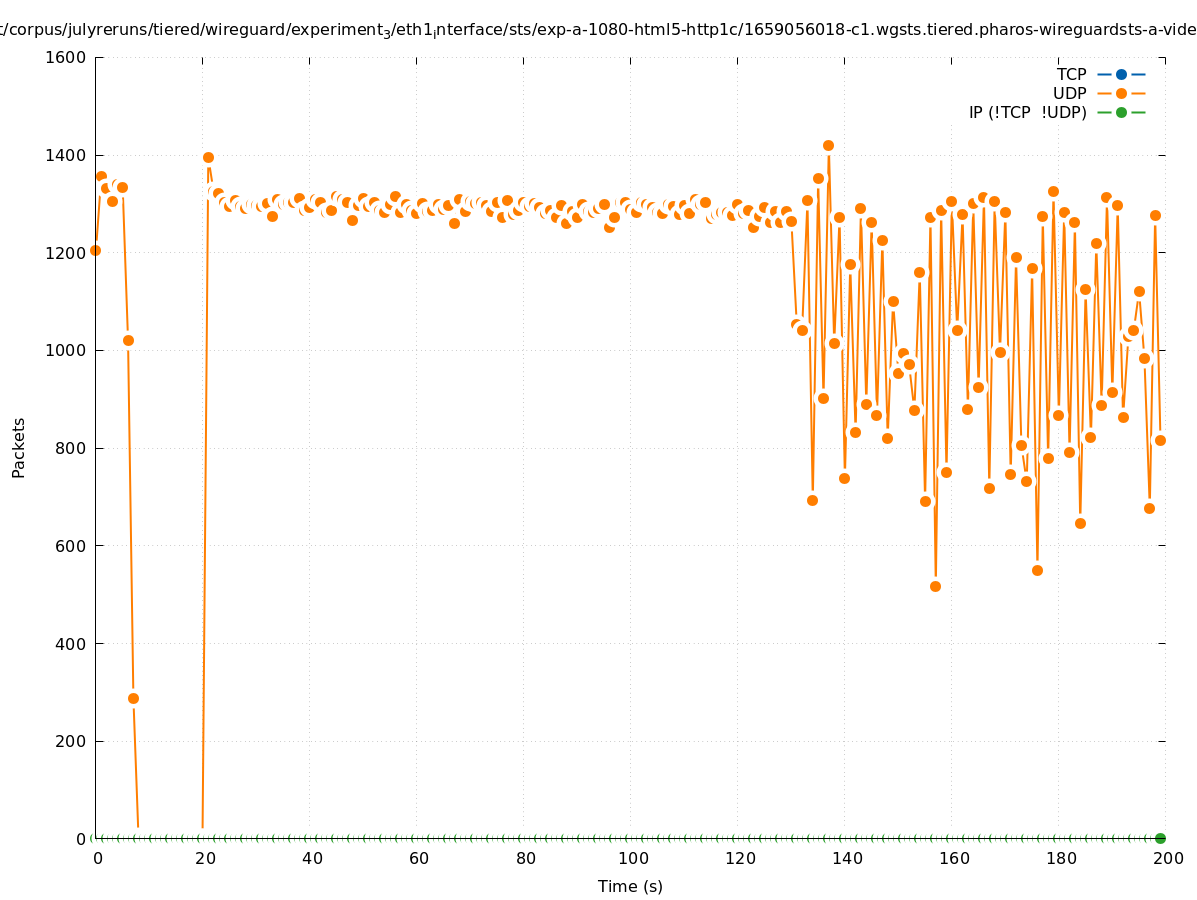Click the 1000 tick label on y-axis

66,350
